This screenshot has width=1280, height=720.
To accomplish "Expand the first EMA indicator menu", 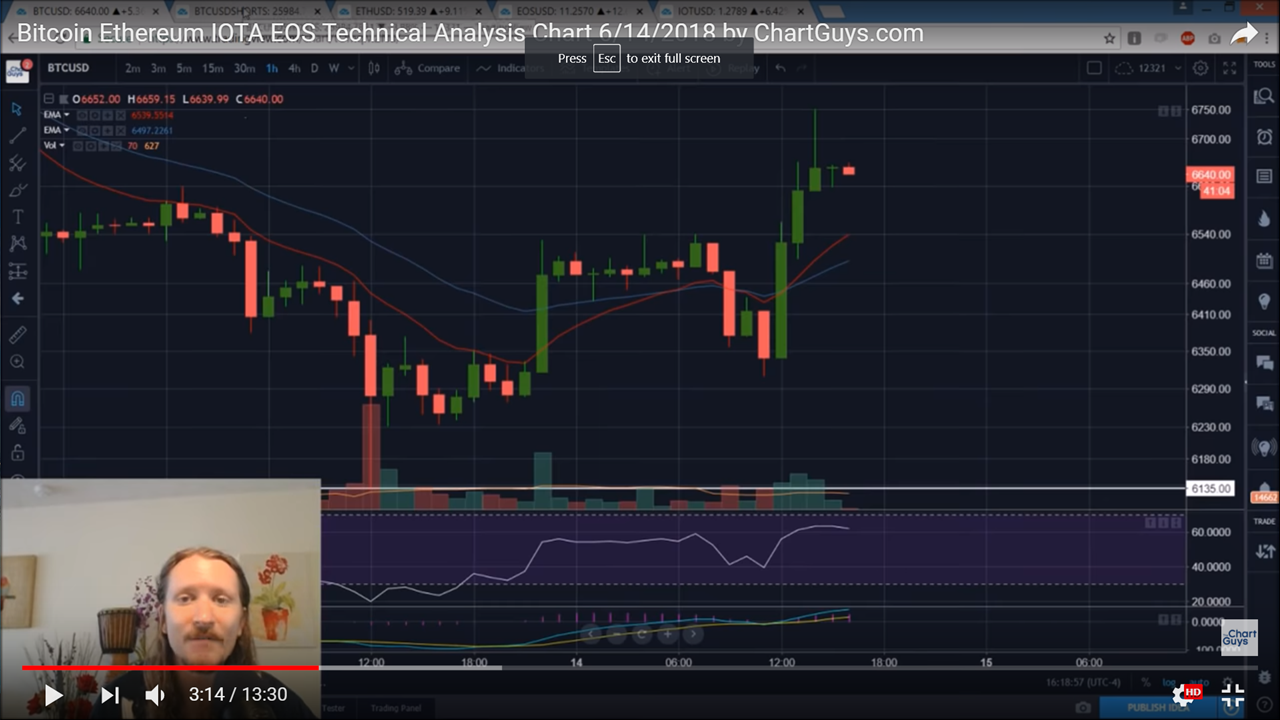I will [x=67, y=115].
